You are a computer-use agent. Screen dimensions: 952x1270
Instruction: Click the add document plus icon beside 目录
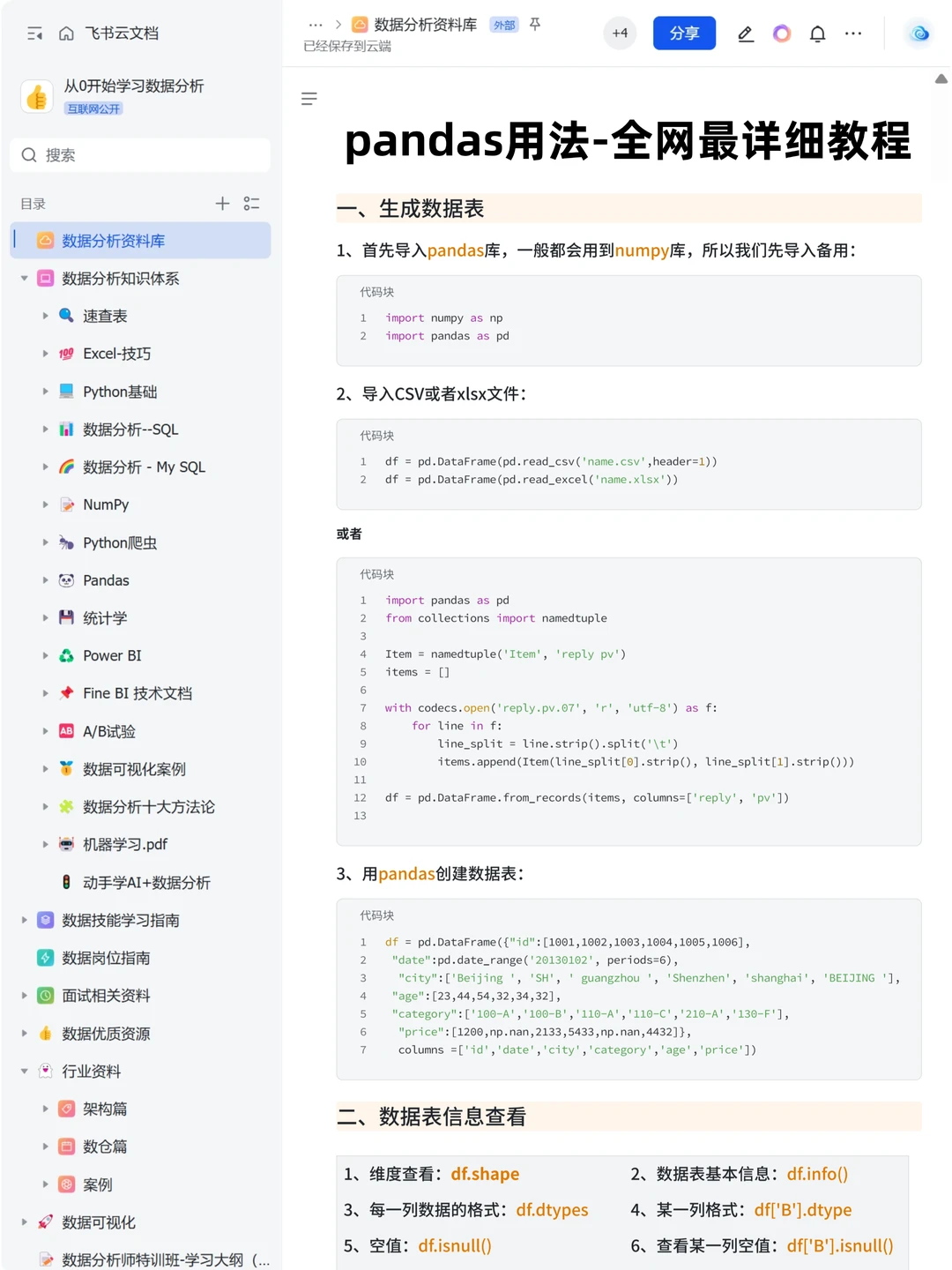click(222, 204)
